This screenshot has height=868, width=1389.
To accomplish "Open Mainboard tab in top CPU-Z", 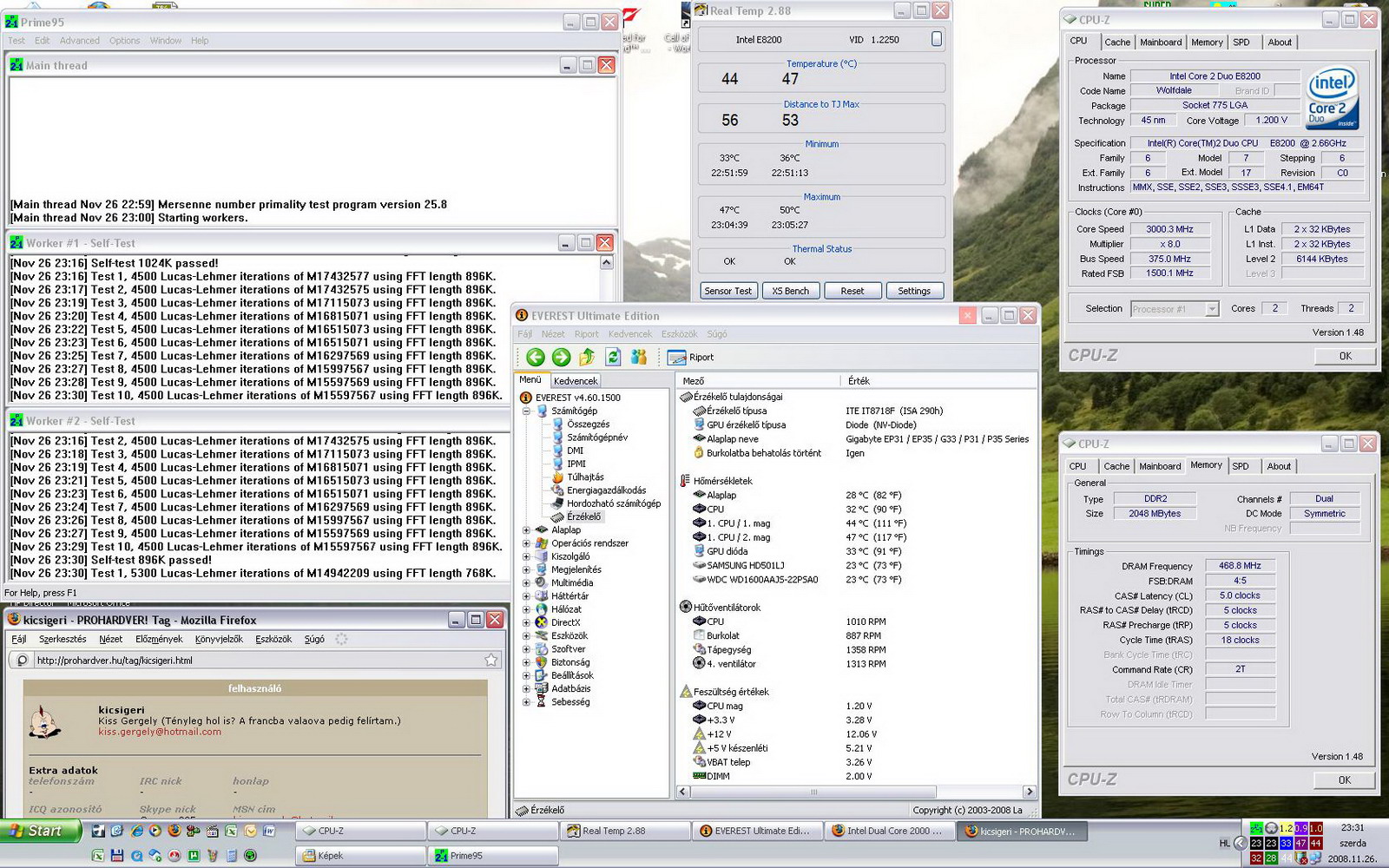I will (1161, 43).
